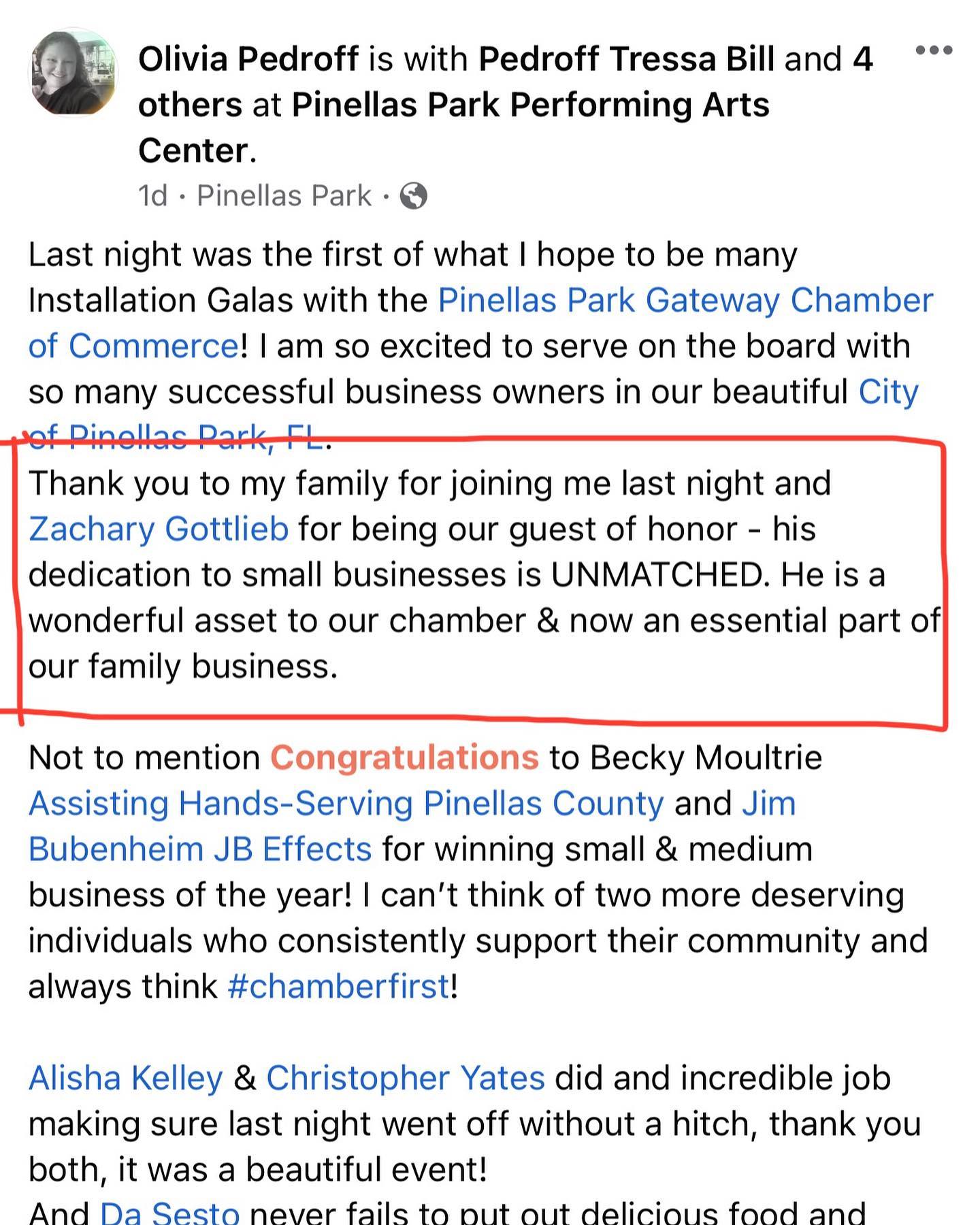Open Jim Bubenheim JB Effects link
The width and height of the screenshot is (980, 1225).
click(x=200, y=849)
